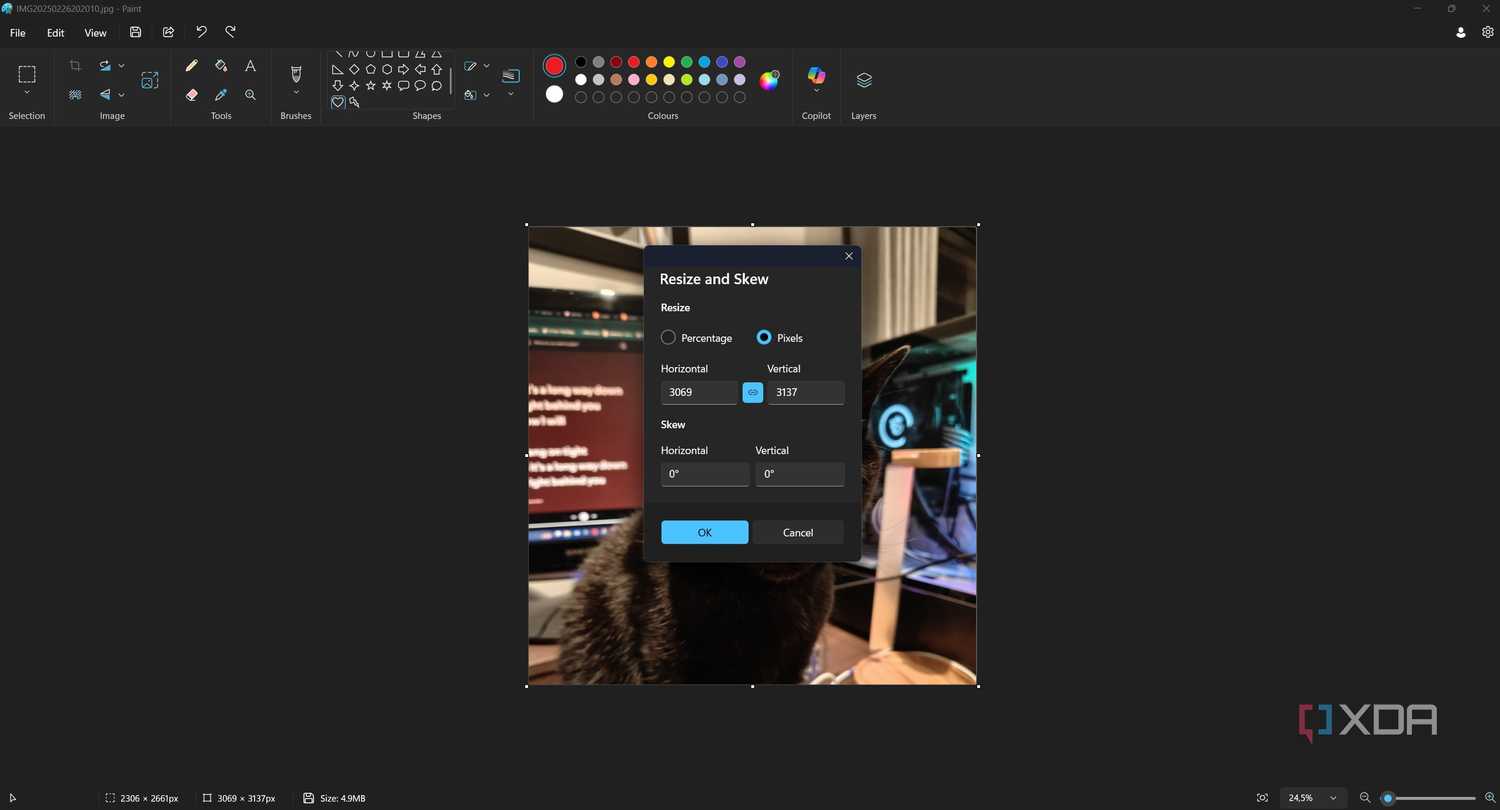Open the Edit colours wheel
The width and height of the screenshot is (1500, 810).
tap(769, 80)
